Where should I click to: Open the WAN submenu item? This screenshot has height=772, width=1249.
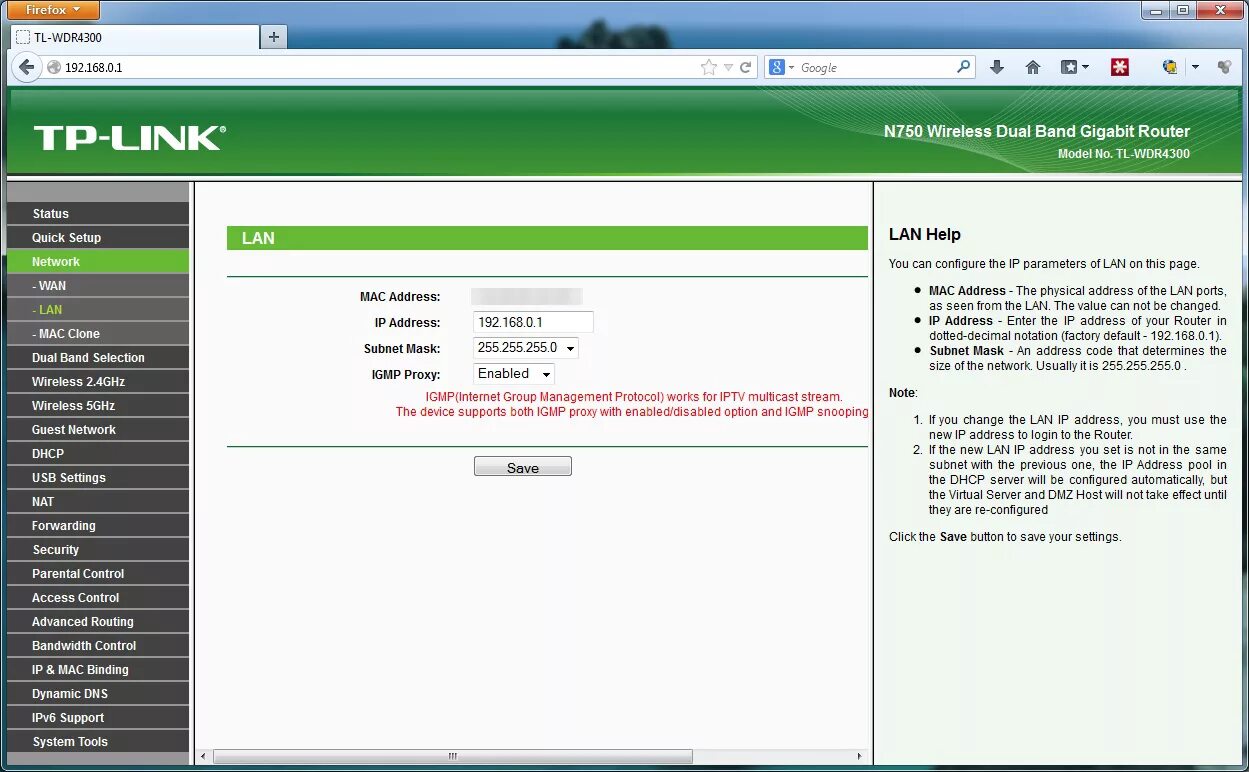(97, 286)
